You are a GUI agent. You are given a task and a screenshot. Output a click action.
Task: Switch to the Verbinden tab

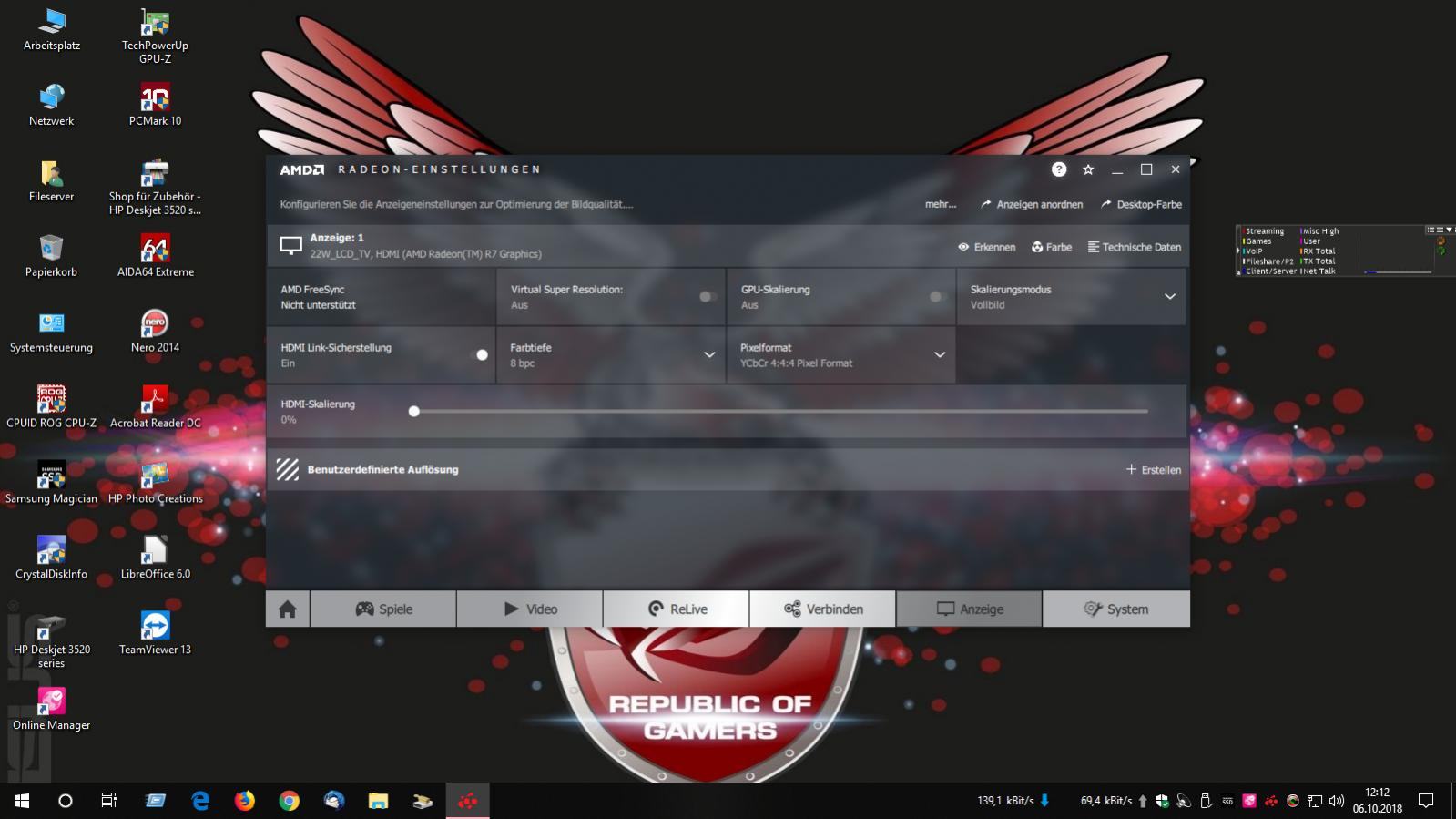(823, 609)
